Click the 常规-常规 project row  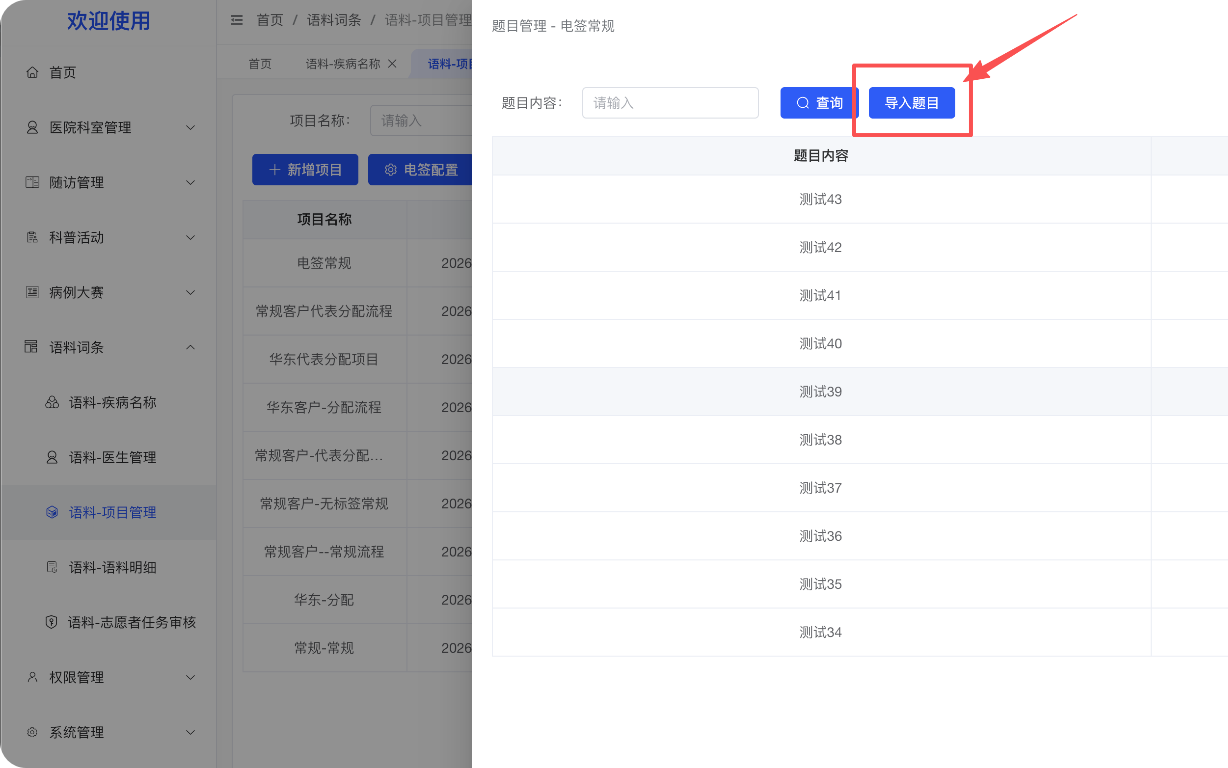click(357, 648)
